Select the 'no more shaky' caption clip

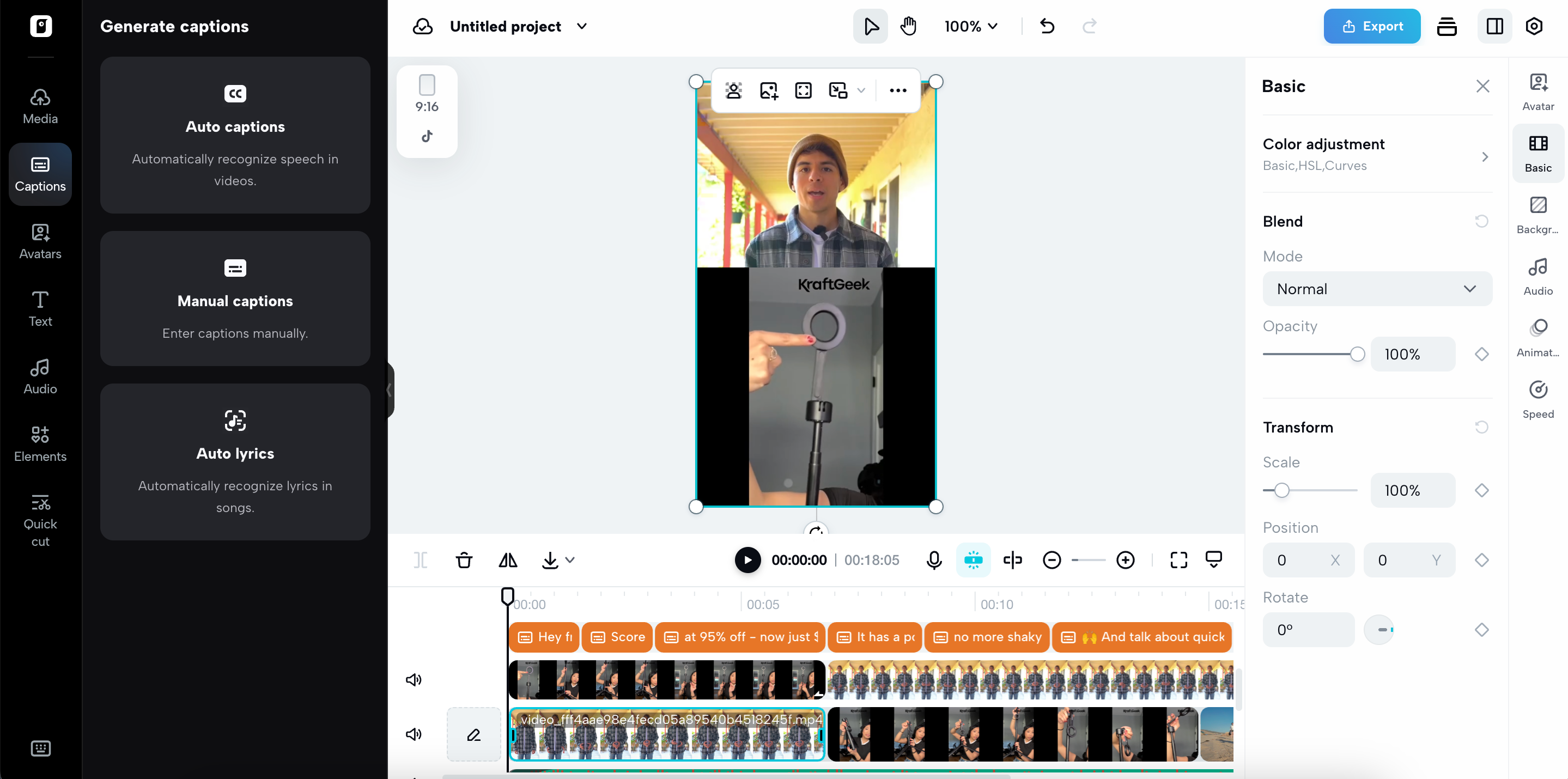coord(987,637)
